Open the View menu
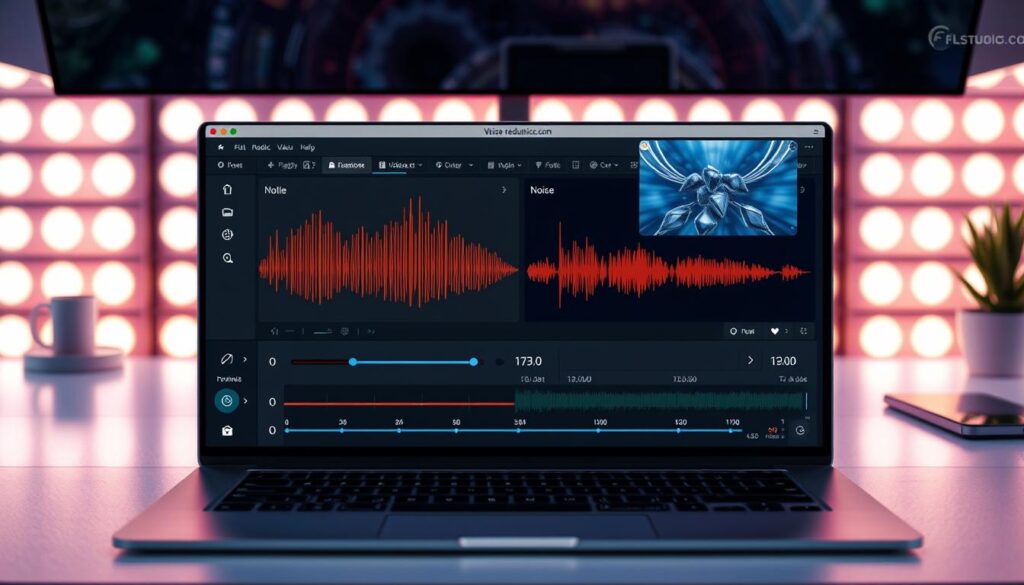The image size is (1024, 585). point(286,148)
